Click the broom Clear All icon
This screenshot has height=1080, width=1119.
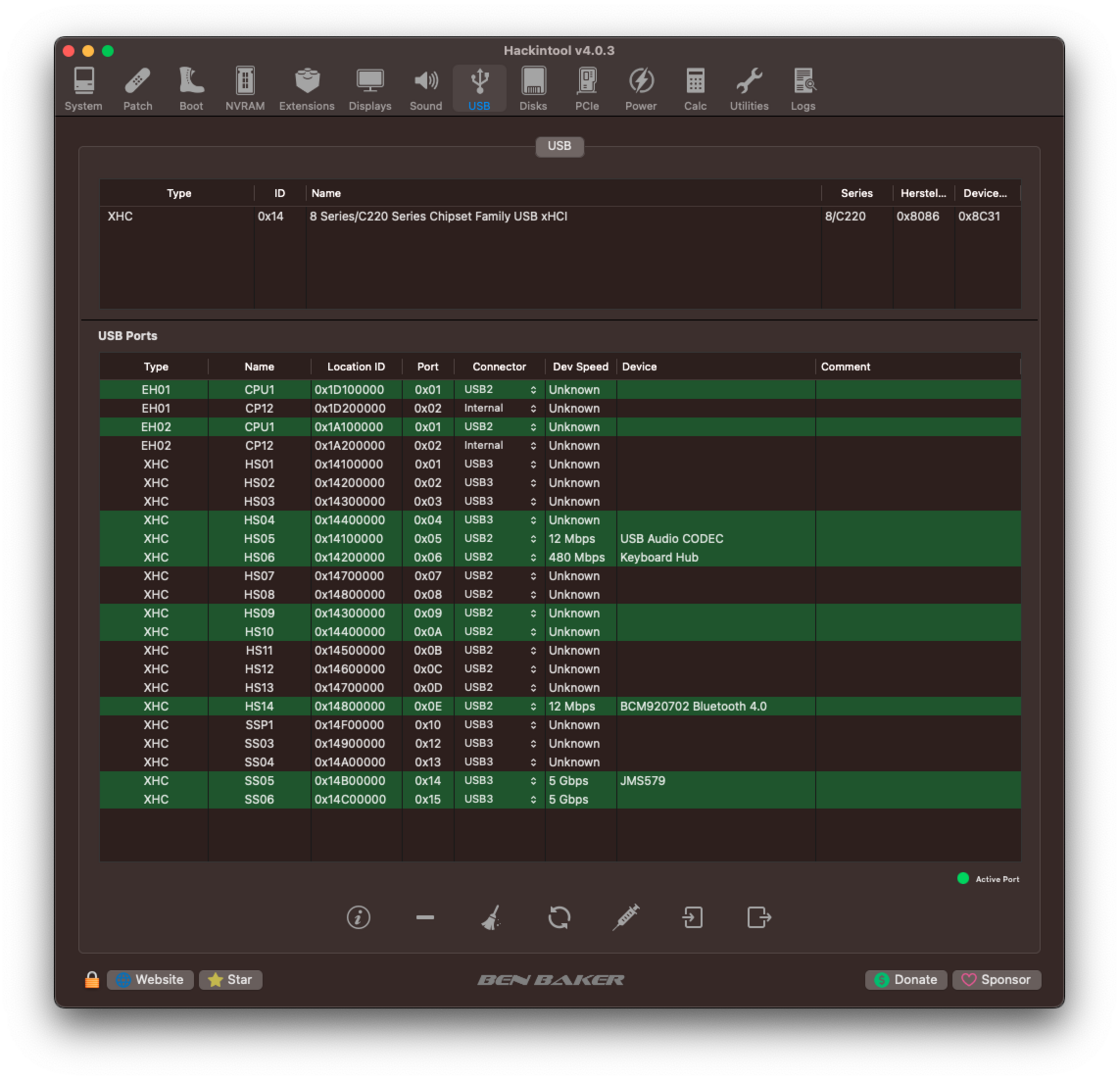tap(490, 917)
